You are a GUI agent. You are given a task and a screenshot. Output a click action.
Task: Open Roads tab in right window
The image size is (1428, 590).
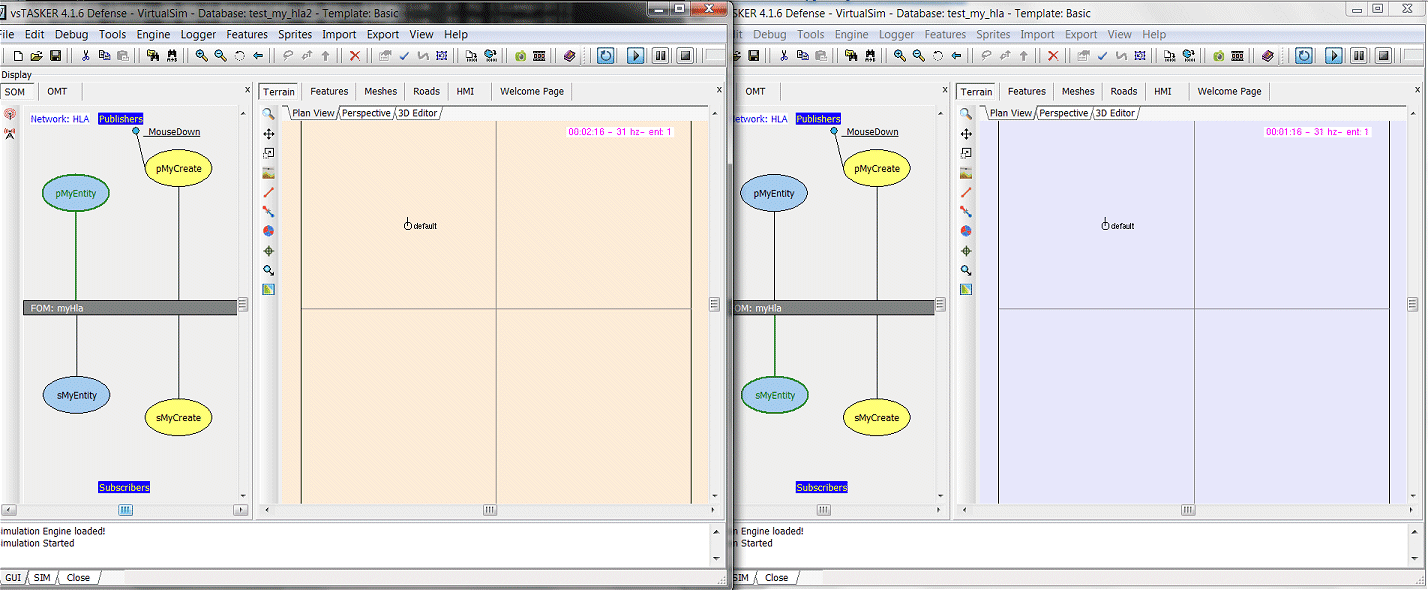click(x=1124, y=91)
